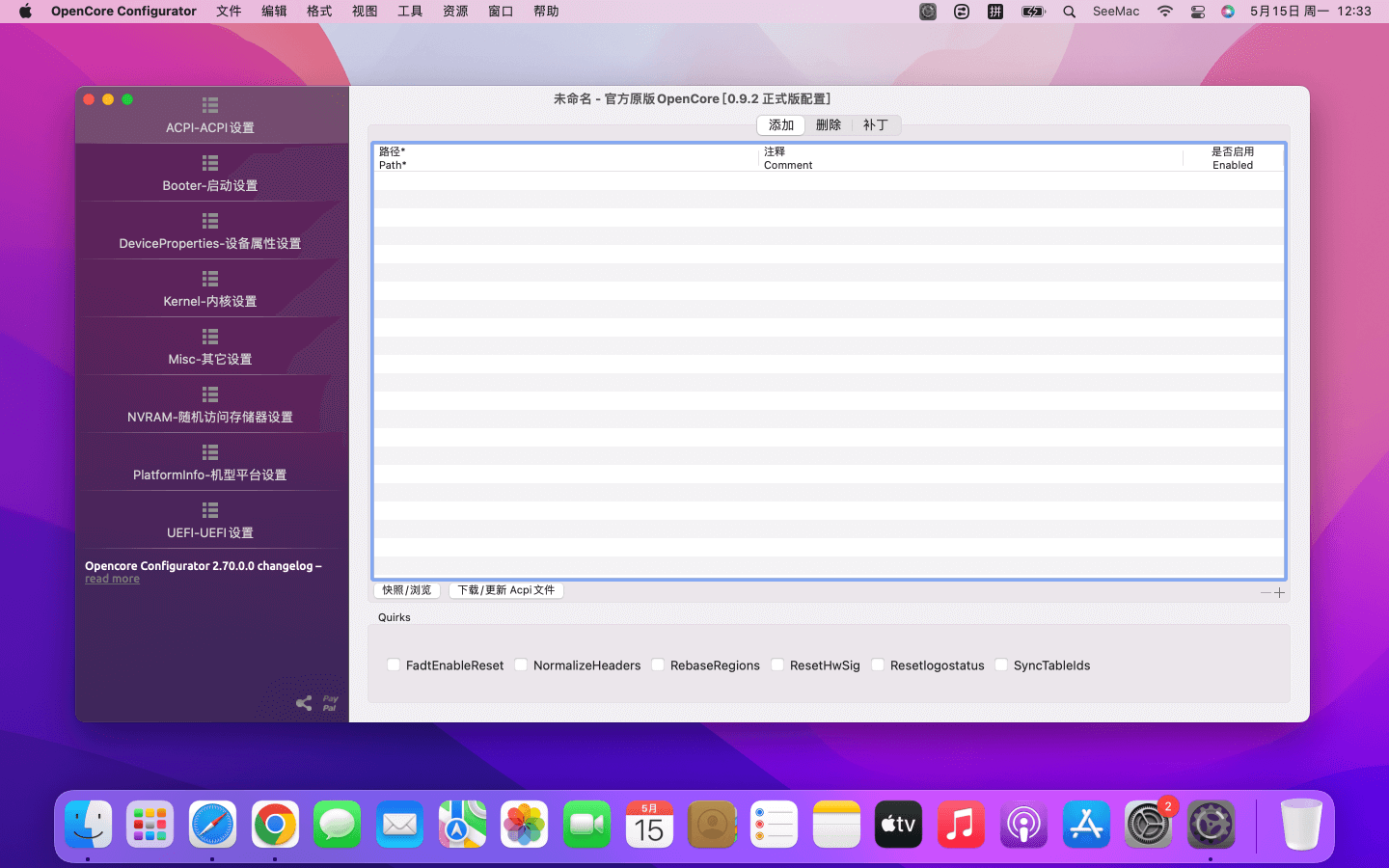The image size is (1389, 868).
Task: Enable the FadtEnableReset quirk checkbox
Action: [x=394, y=665]
